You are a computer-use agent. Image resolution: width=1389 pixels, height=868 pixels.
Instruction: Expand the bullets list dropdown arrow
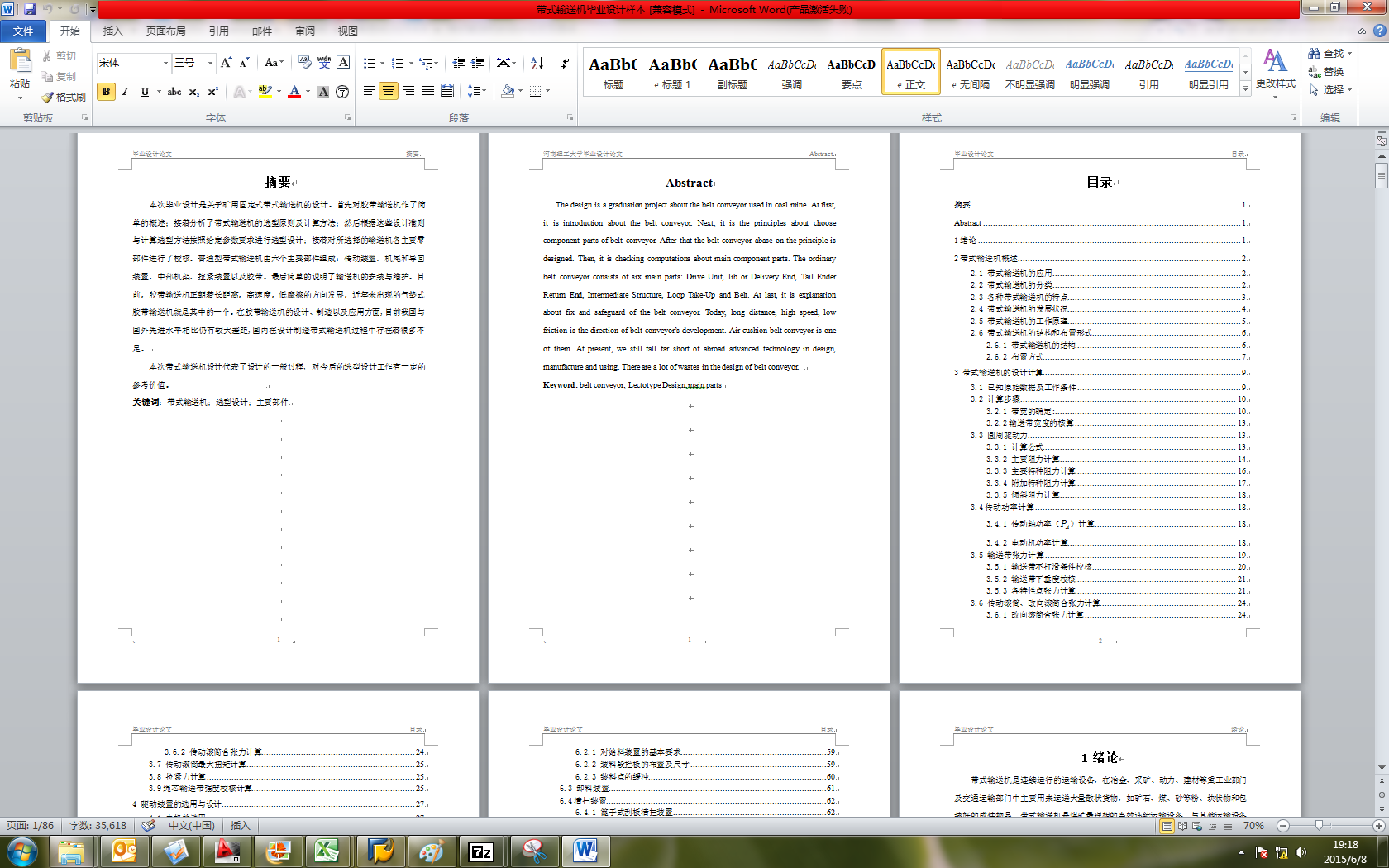coord(382,63)
